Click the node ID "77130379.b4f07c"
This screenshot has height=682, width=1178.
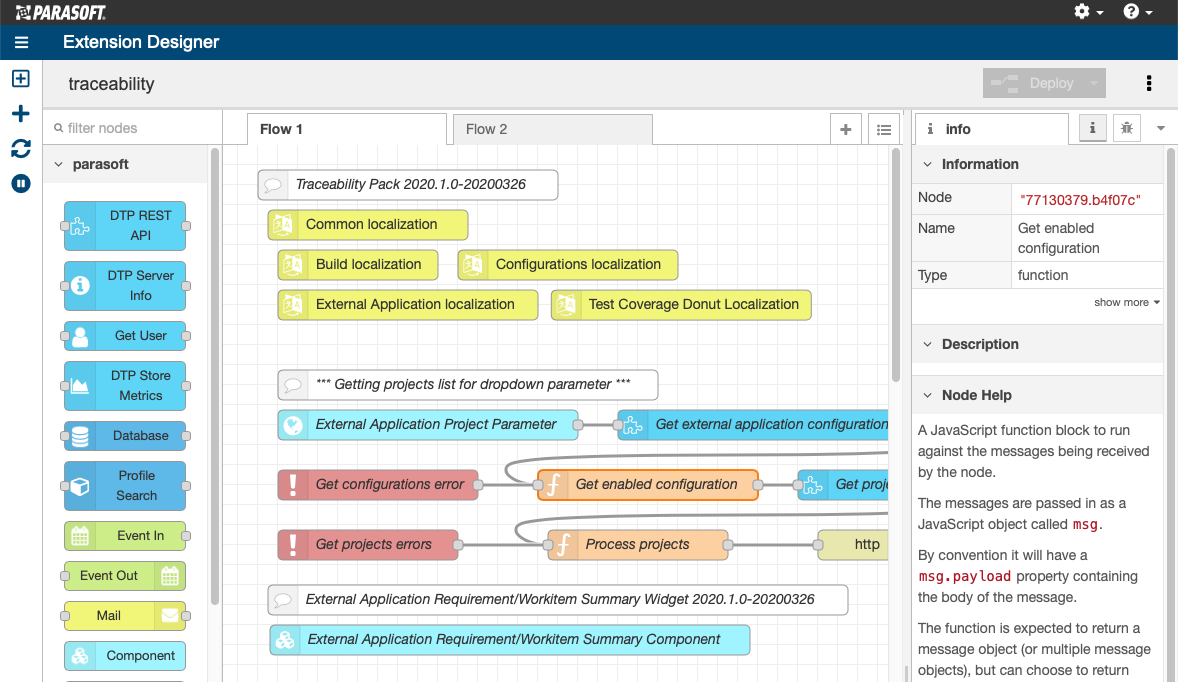[x=1080, y=200]
